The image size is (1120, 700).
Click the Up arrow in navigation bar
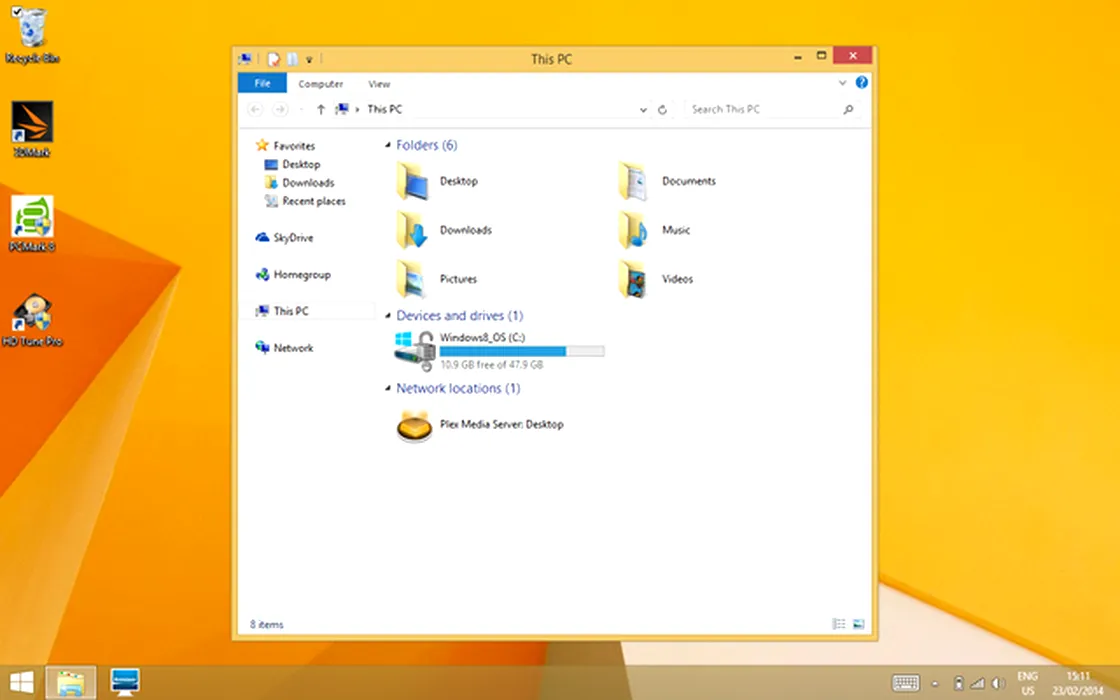pyautogui.click(x=321, y=109)
